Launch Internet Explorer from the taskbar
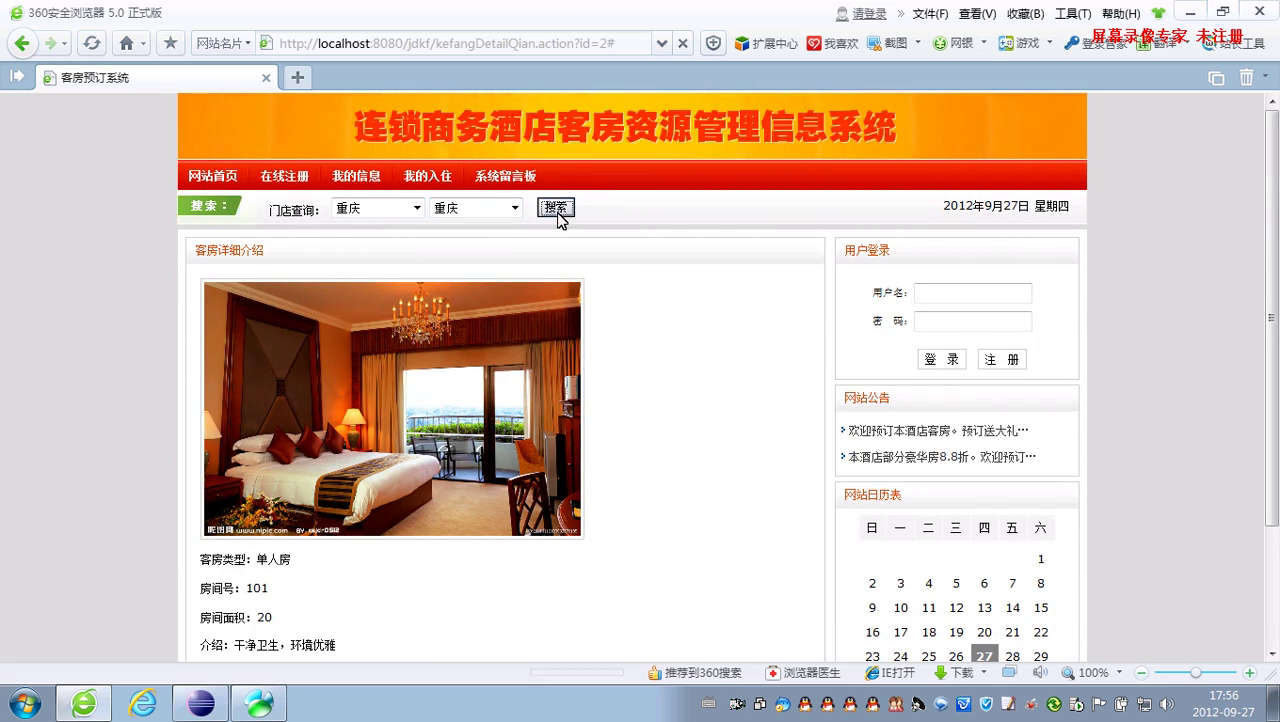Image resolution: width=1280 pixels, height=722 pixels. [x=143, y=703]
